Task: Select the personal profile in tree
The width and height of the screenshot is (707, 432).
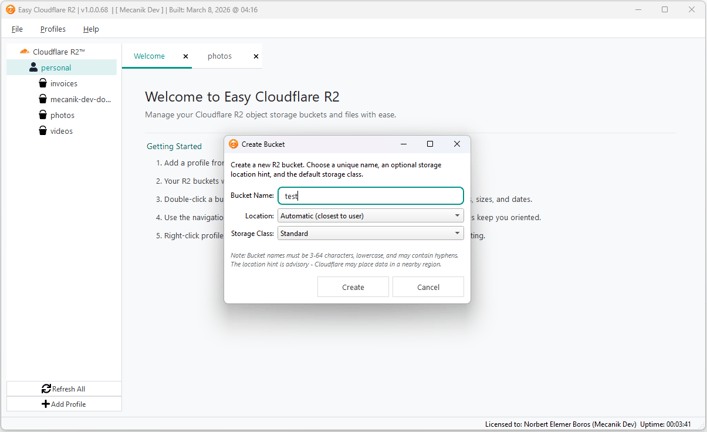Action: click(x=56, y=68)
